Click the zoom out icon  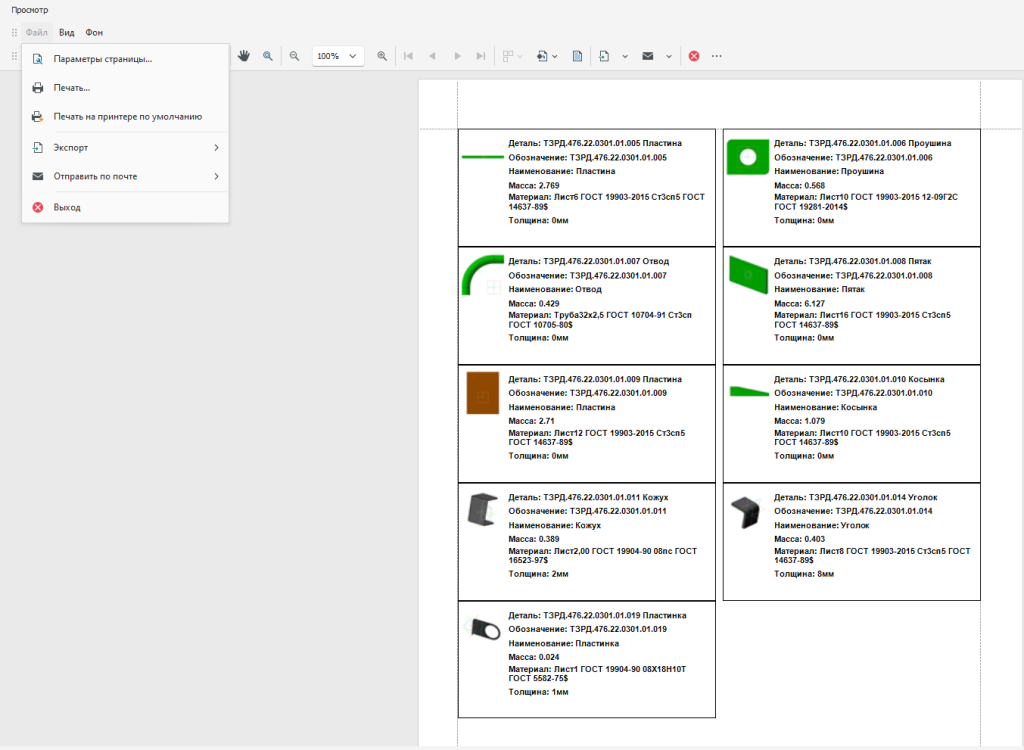tap(294, 56)
